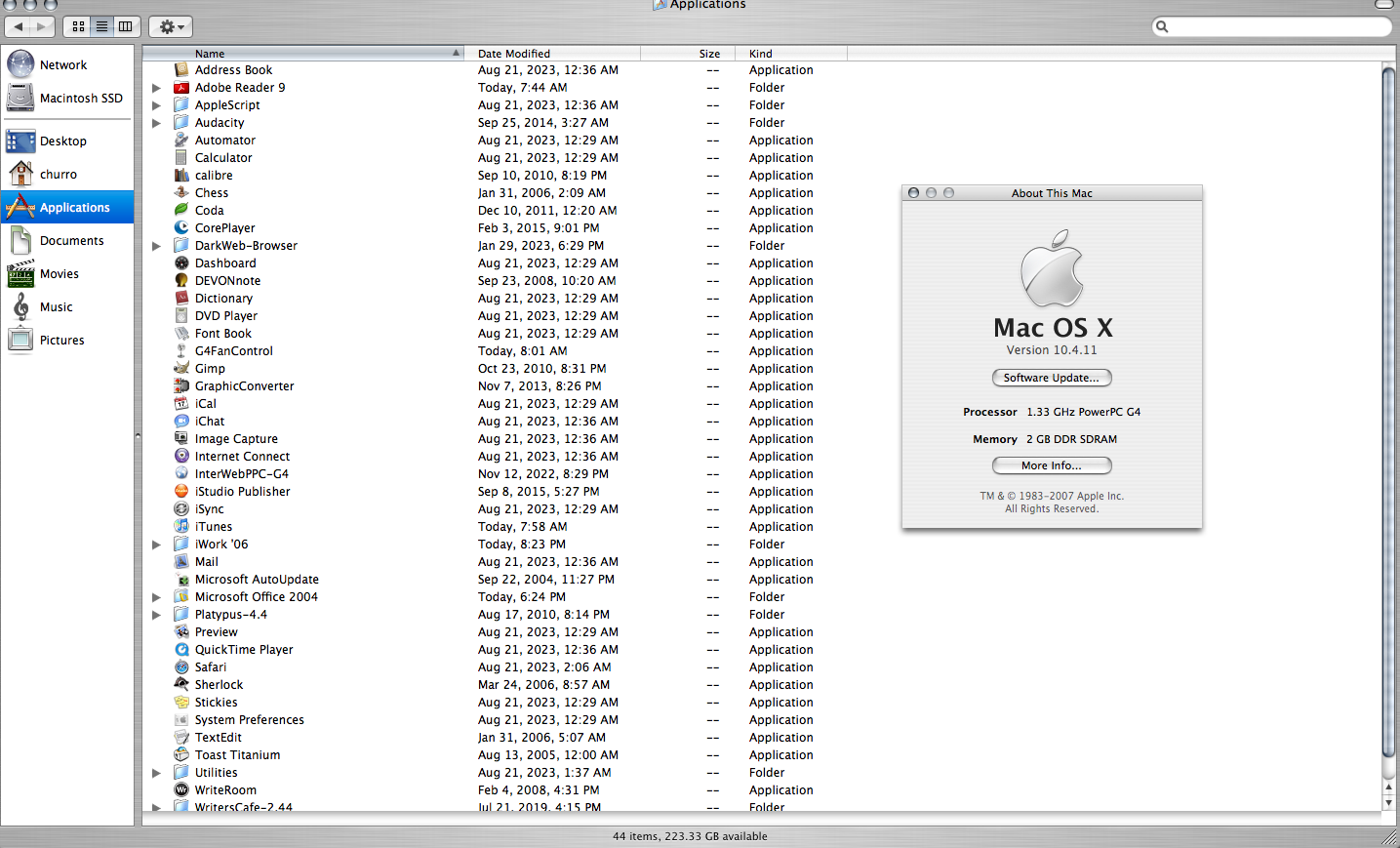Image resolution: width=1400 pixels, height=848 pixels.
Task: Go back in Finder
Action: [x=19, y=26]
